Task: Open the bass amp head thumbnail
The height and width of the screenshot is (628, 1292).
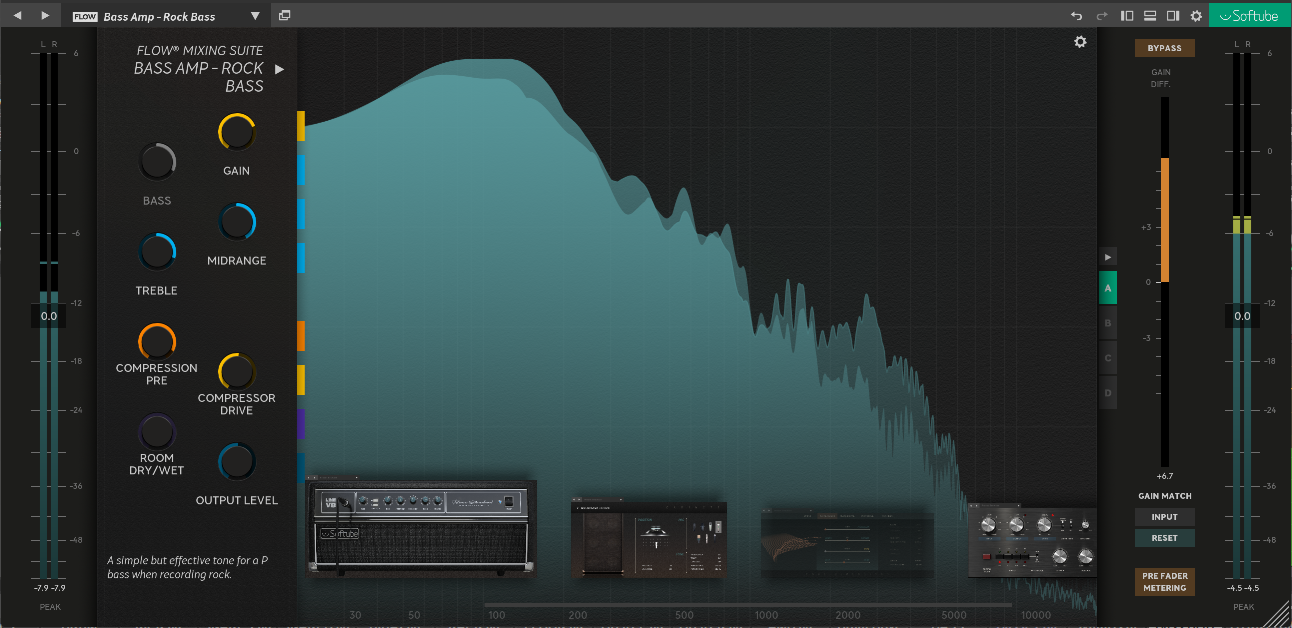Action: click(421, 528)
